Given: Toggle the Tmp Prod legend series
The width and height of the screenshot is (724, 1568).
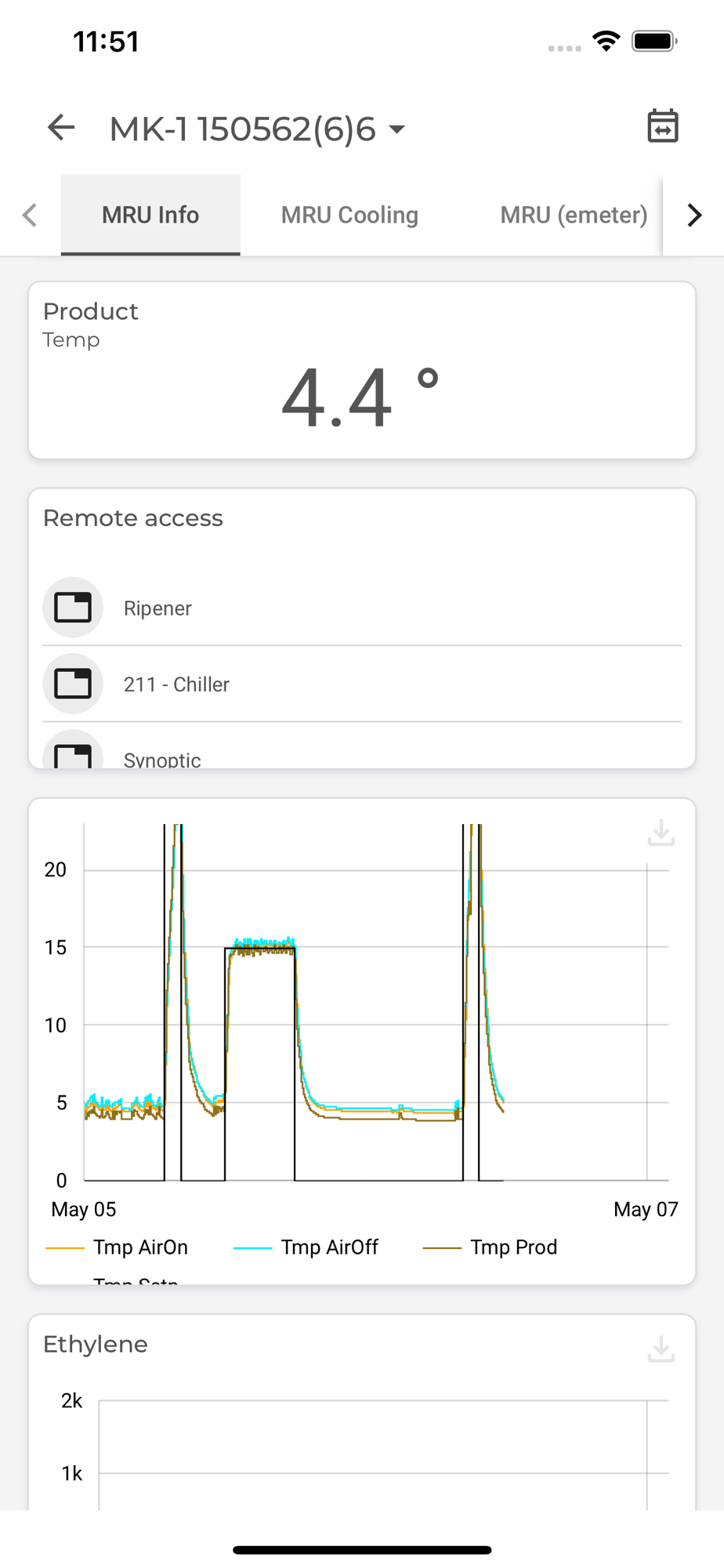Looking at the screenshot, I should click(x=491, y=1247).
